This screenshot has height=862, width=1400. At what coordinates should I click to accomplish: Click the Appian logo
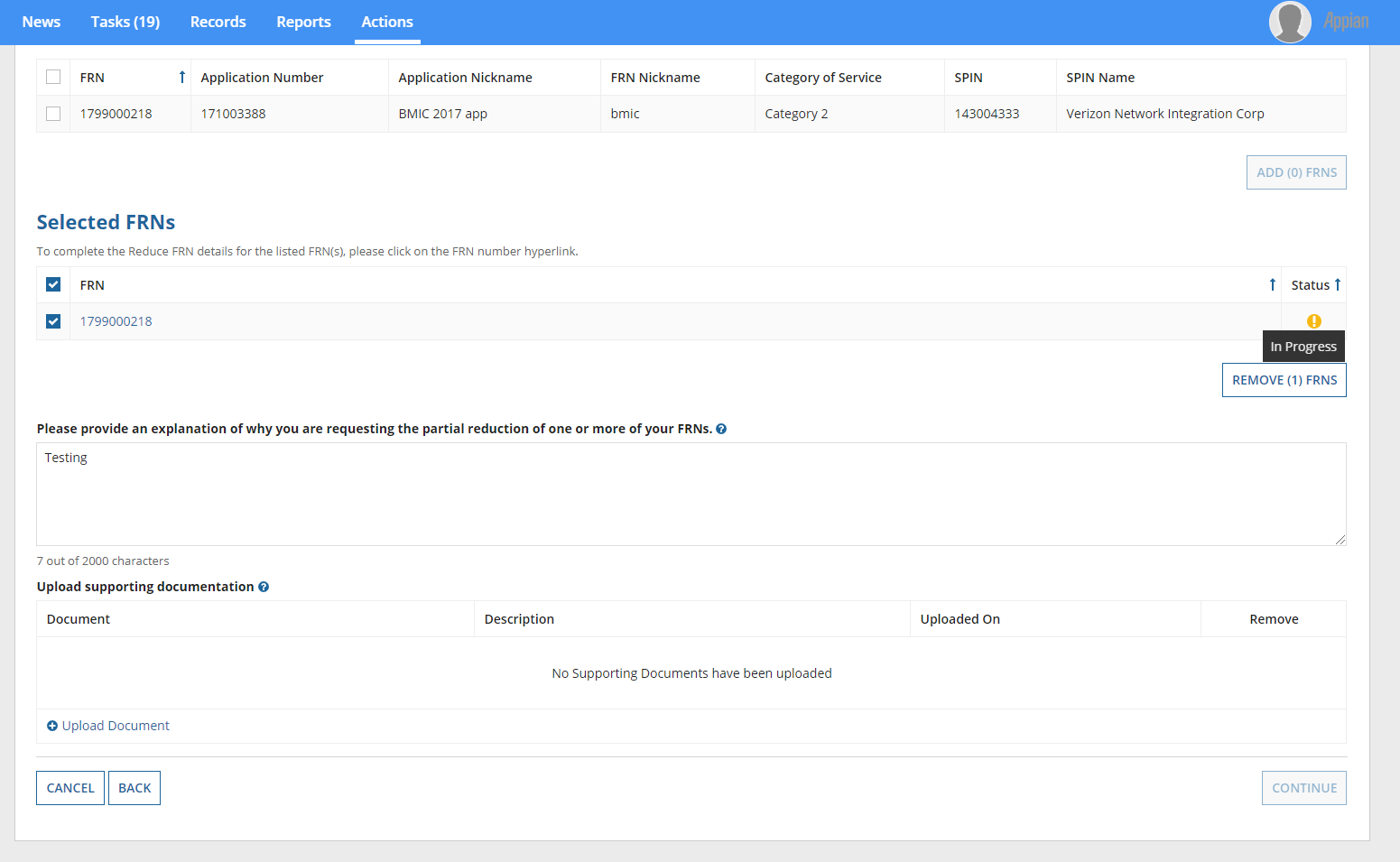[1346, 22]
